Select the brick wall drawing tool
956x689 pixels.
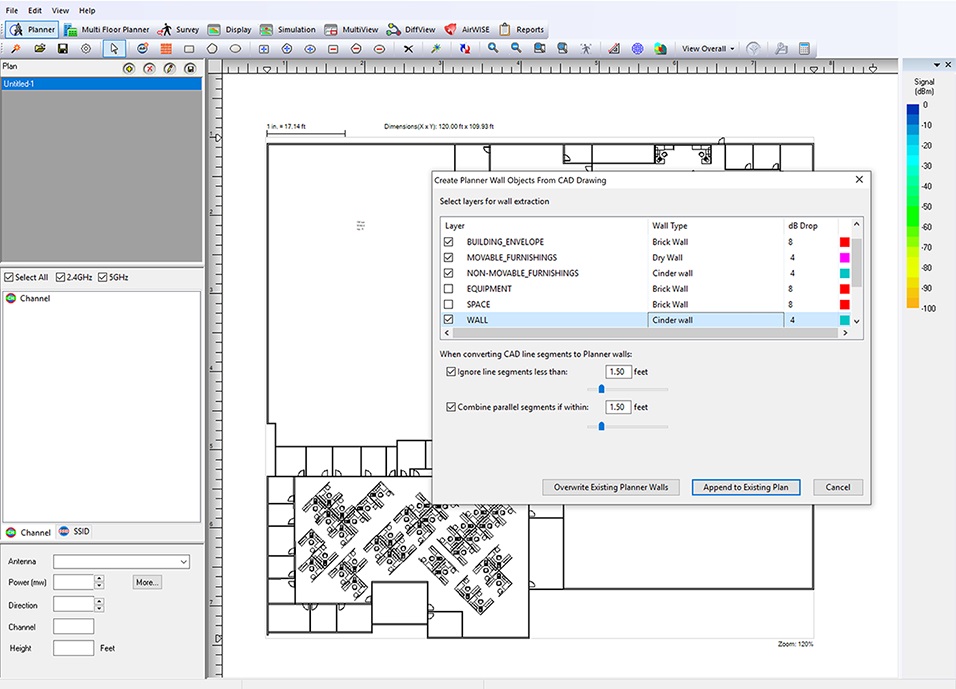coord(165,48)
